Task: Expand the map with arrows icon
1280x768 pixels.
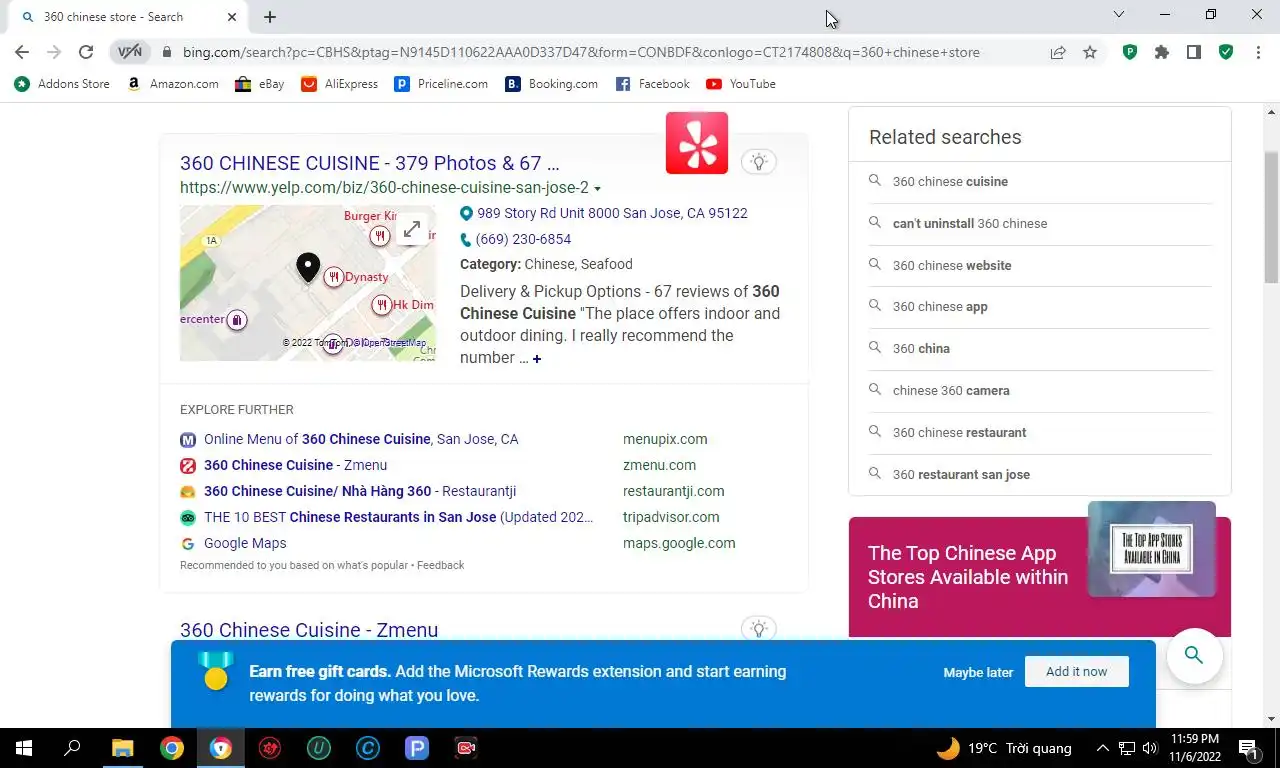Action: [412, 229]
